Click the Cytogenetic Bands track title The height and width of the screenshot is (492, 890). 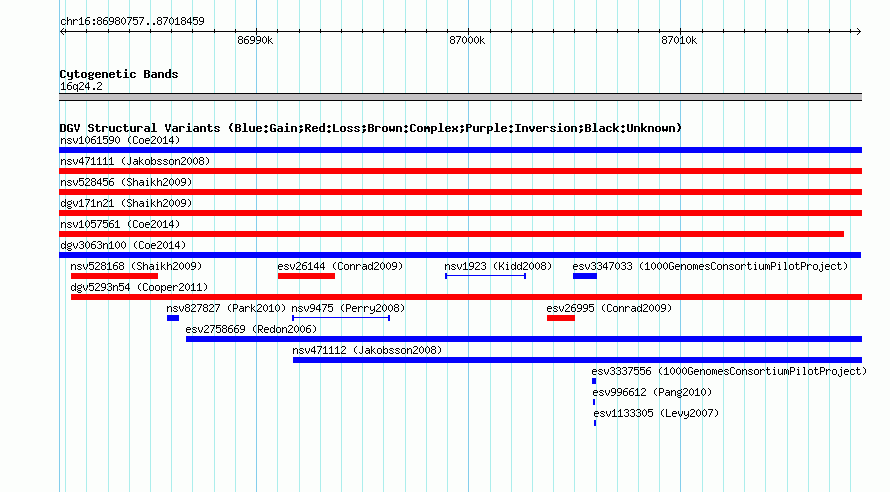pos(119,74)
